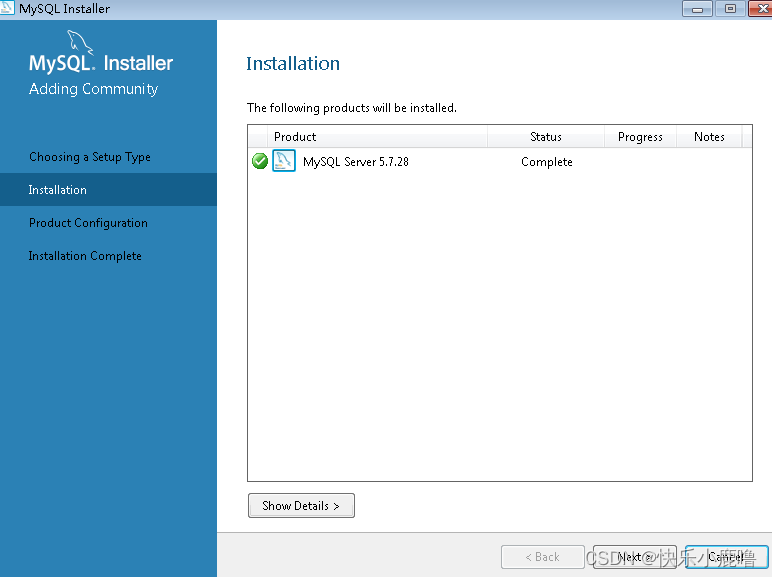Click the Next button
The height and width of the screenshot is (577, 772).
tap(635, 557)
